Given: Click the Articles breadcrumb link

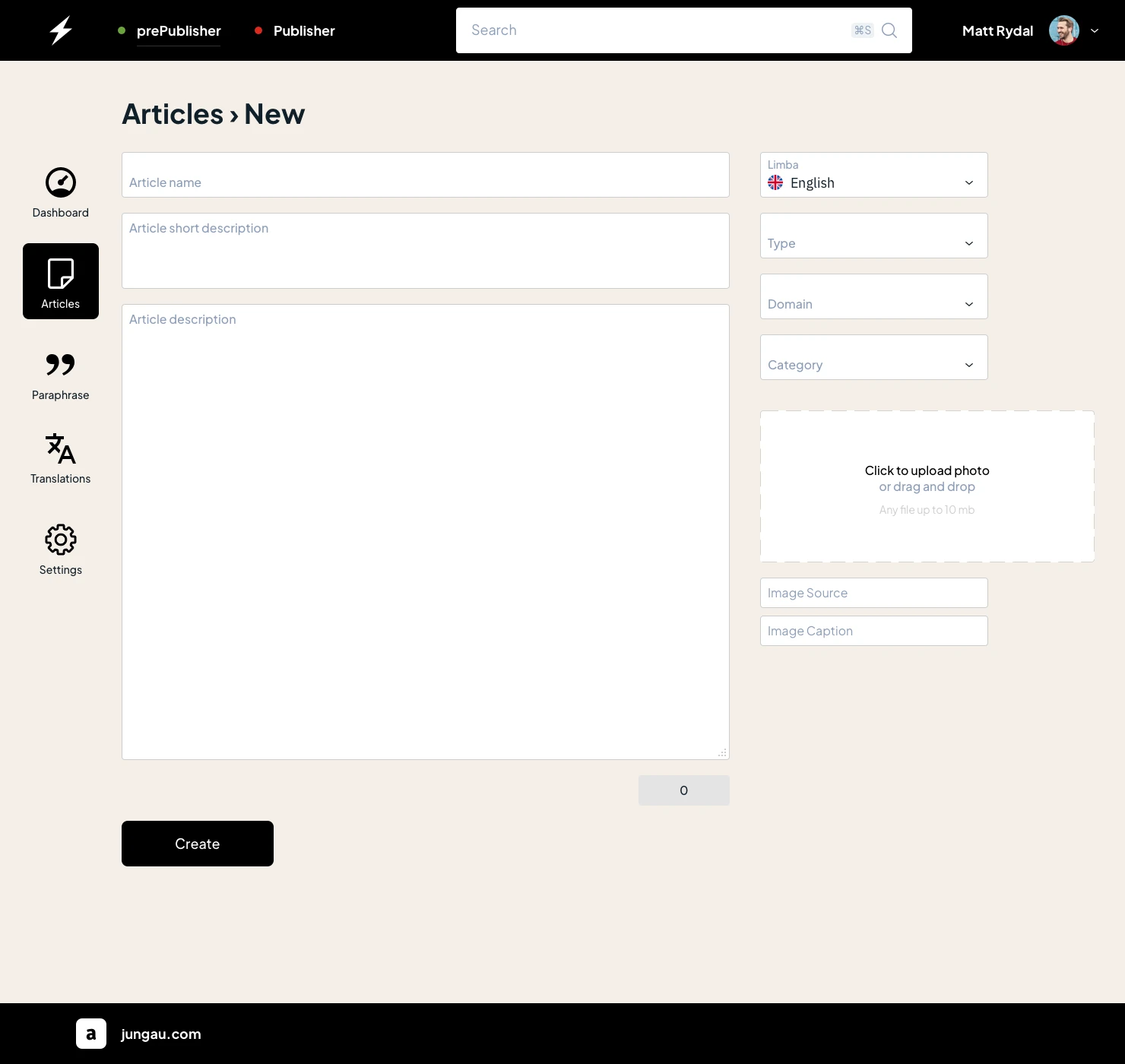Looking at the screenshot, I should pyautogui.click(x=173, y=114).
